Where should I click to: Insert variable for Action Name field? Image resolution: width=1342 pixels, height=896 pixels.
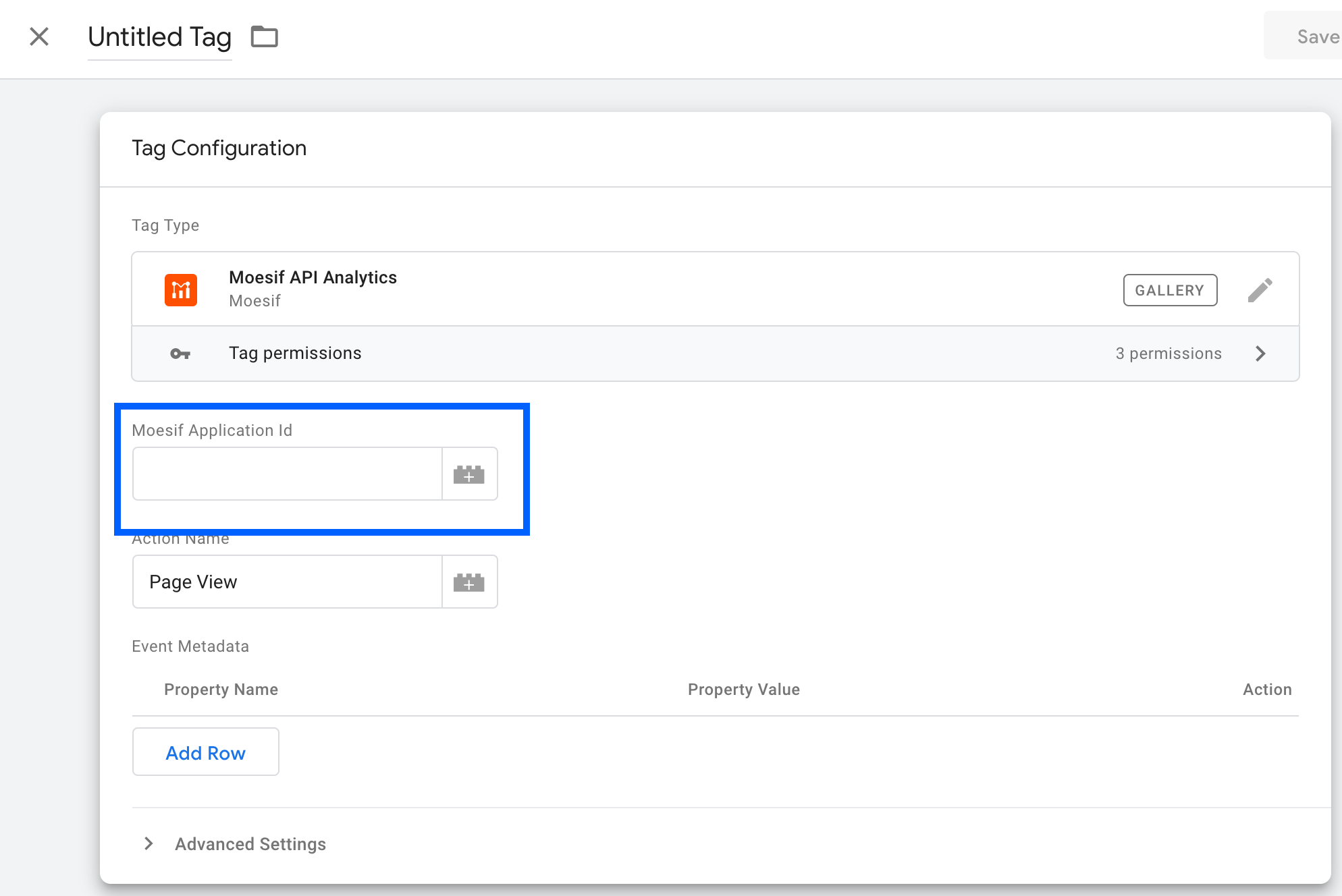[x=469, y=582]
